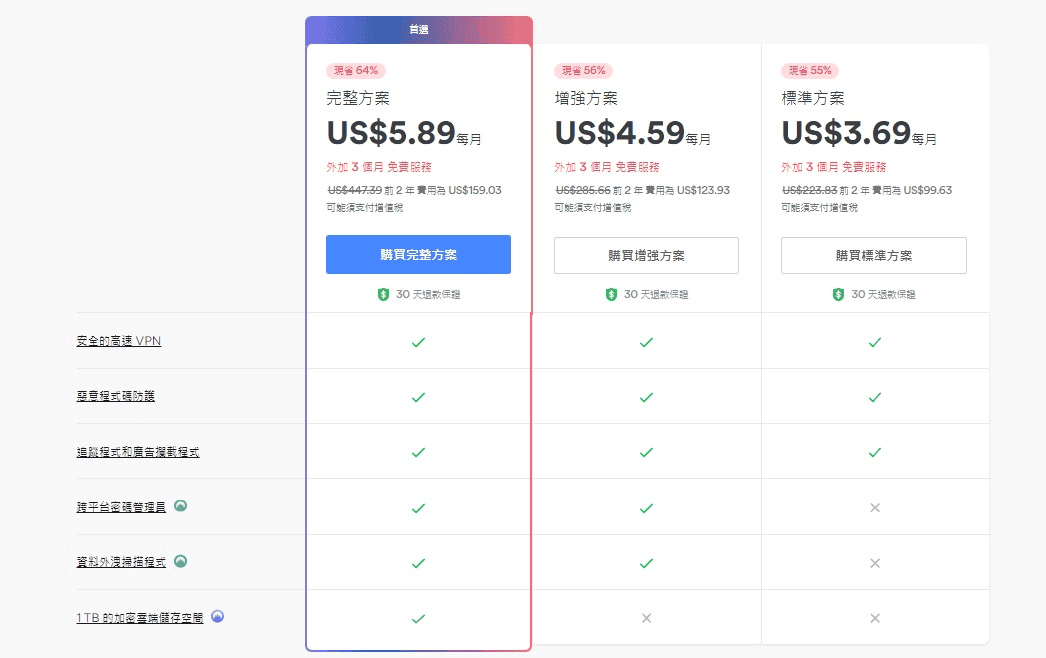Screen dimensions: 1046x658
Task: Click checkmark for 追蹤程式和廣告攔截程式 in 增強方案 column
Action: (646, 452)
